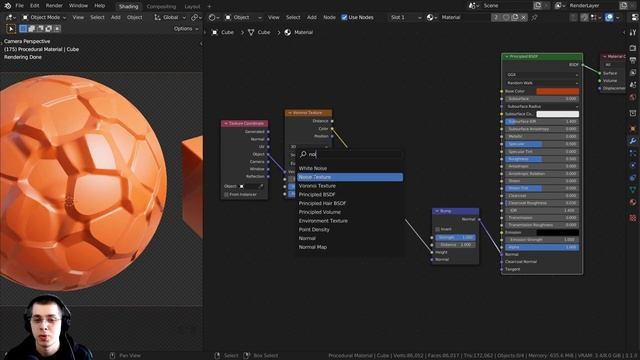
Task: Open the Random Walk subsurface dropdown
Action: [x=542, y=83]
